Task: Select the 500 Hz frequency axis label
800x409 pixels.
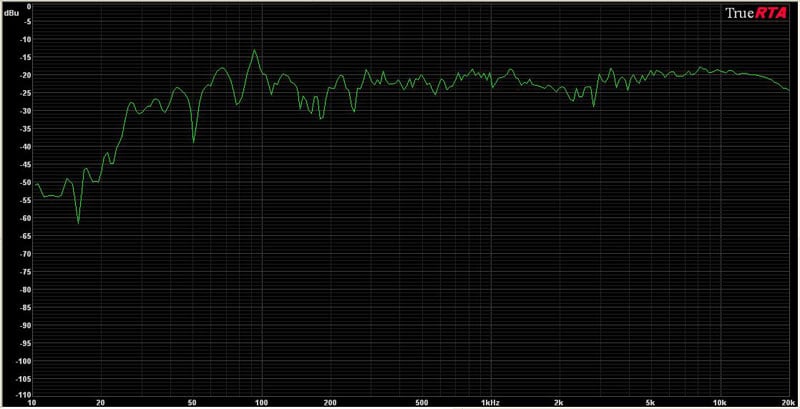Action: [x=421, y=402]
